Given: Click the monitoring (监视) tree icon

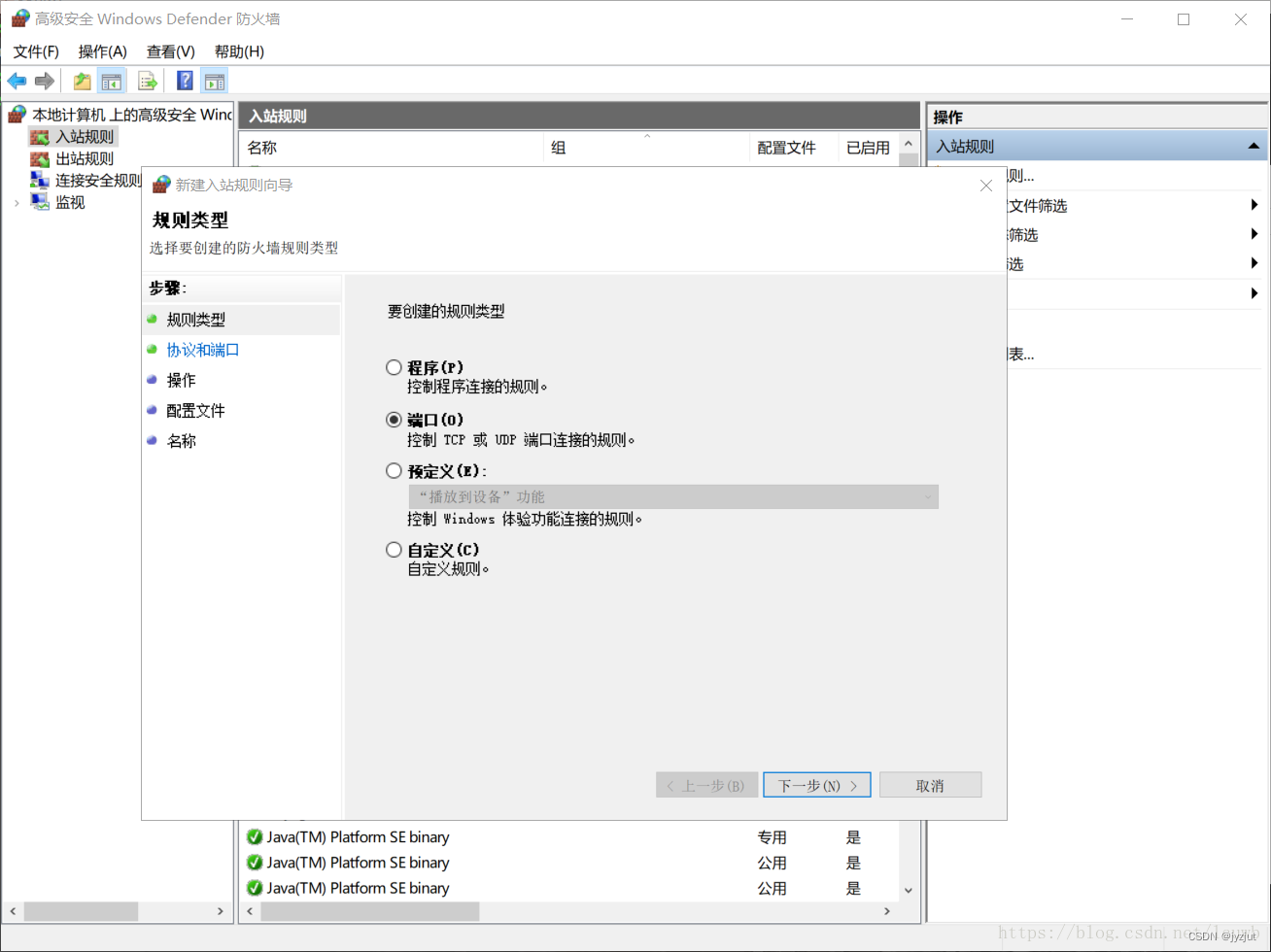Looking at the screenshot, I should pos(40,202).
